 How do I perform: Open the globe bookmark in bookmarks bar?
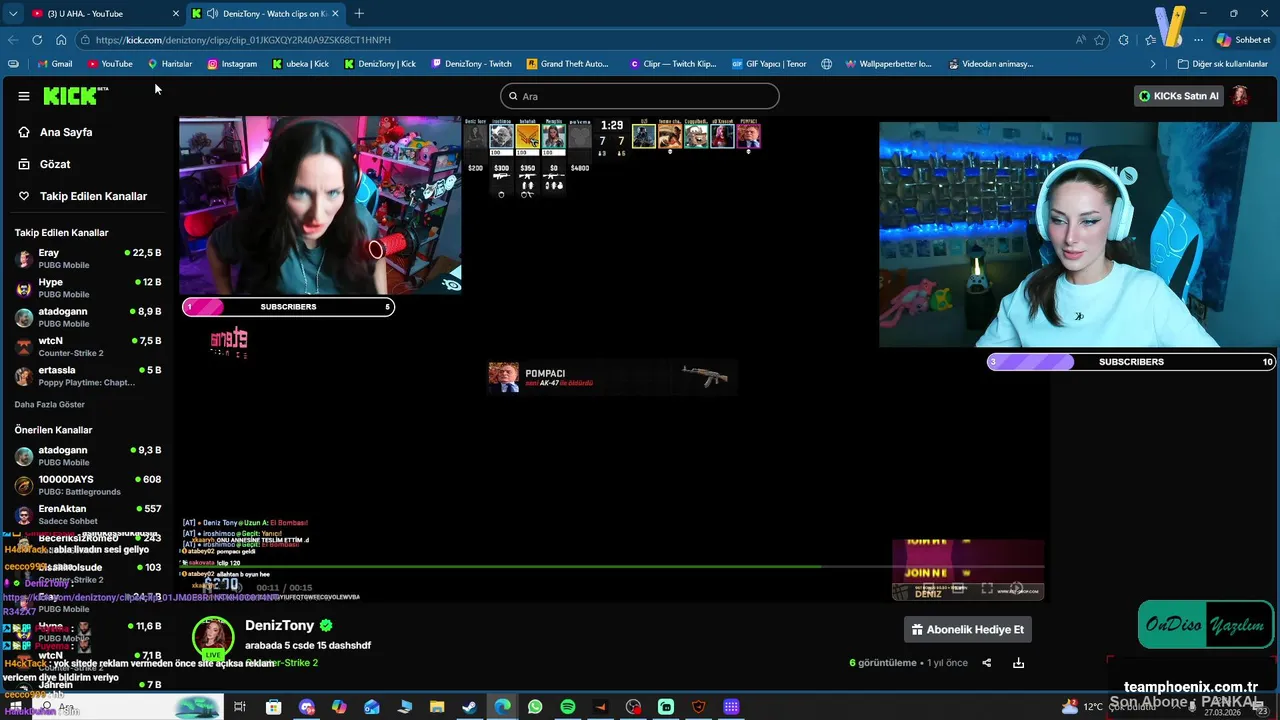pyautogui.click(x=827, y=64)
